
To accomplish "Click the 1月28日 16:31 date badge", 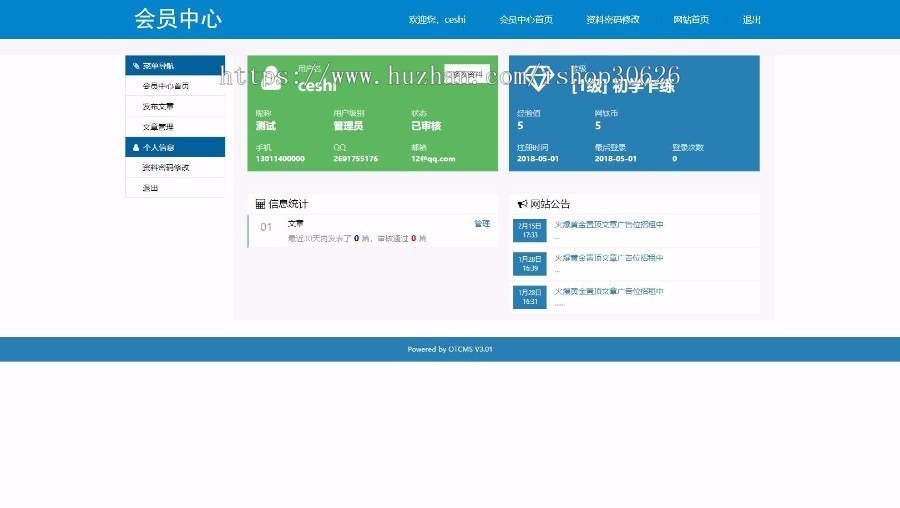I will (x=530, y=297).
